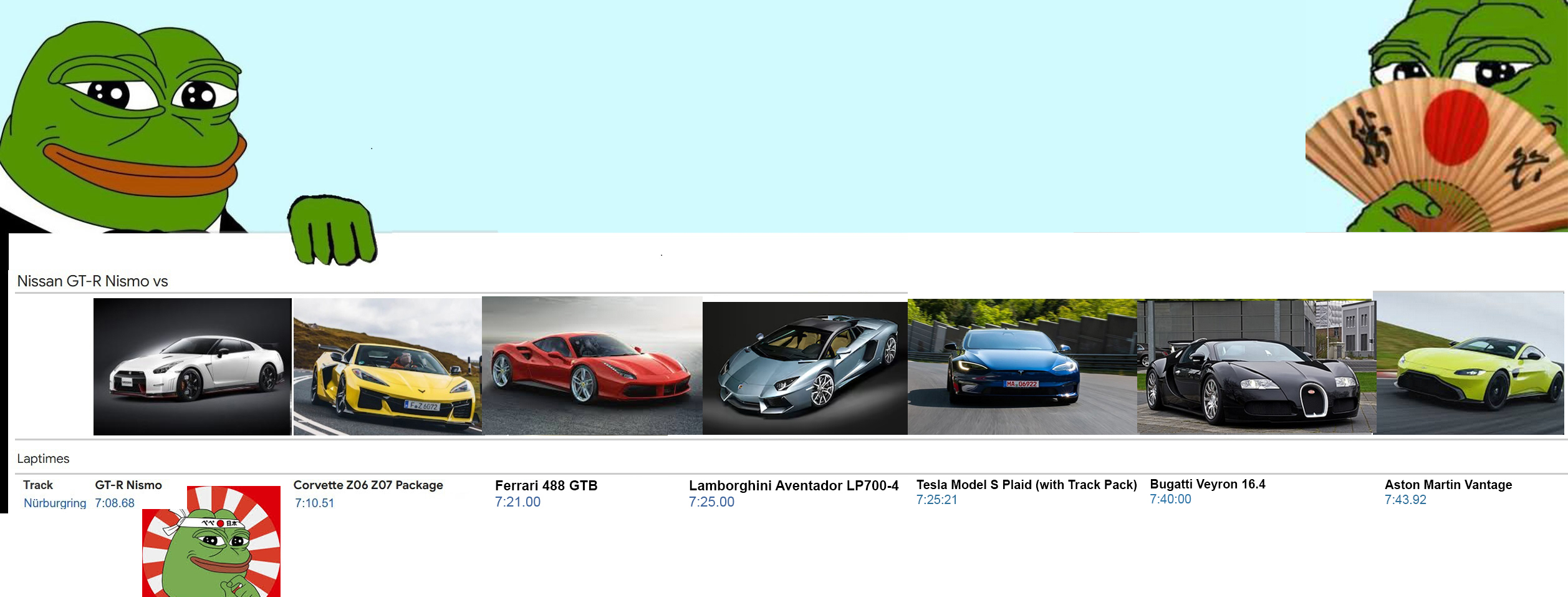Screen dimensions: 1568x597
Task: Select the black Bugatti Veyron picture
Action: (1256, 367)
